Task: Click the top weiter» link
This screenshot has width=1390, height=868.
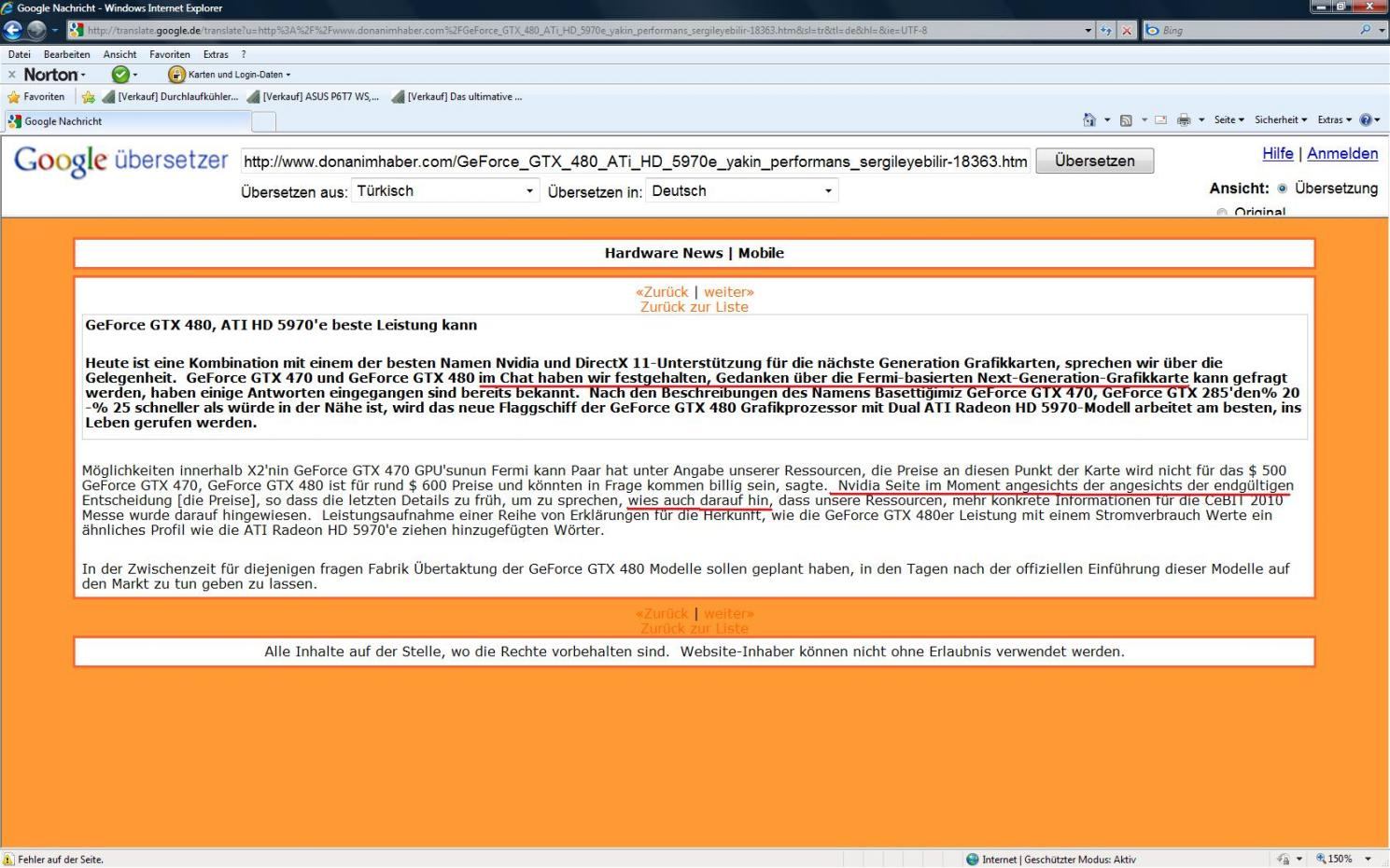Action: click(x=728, y=292)
